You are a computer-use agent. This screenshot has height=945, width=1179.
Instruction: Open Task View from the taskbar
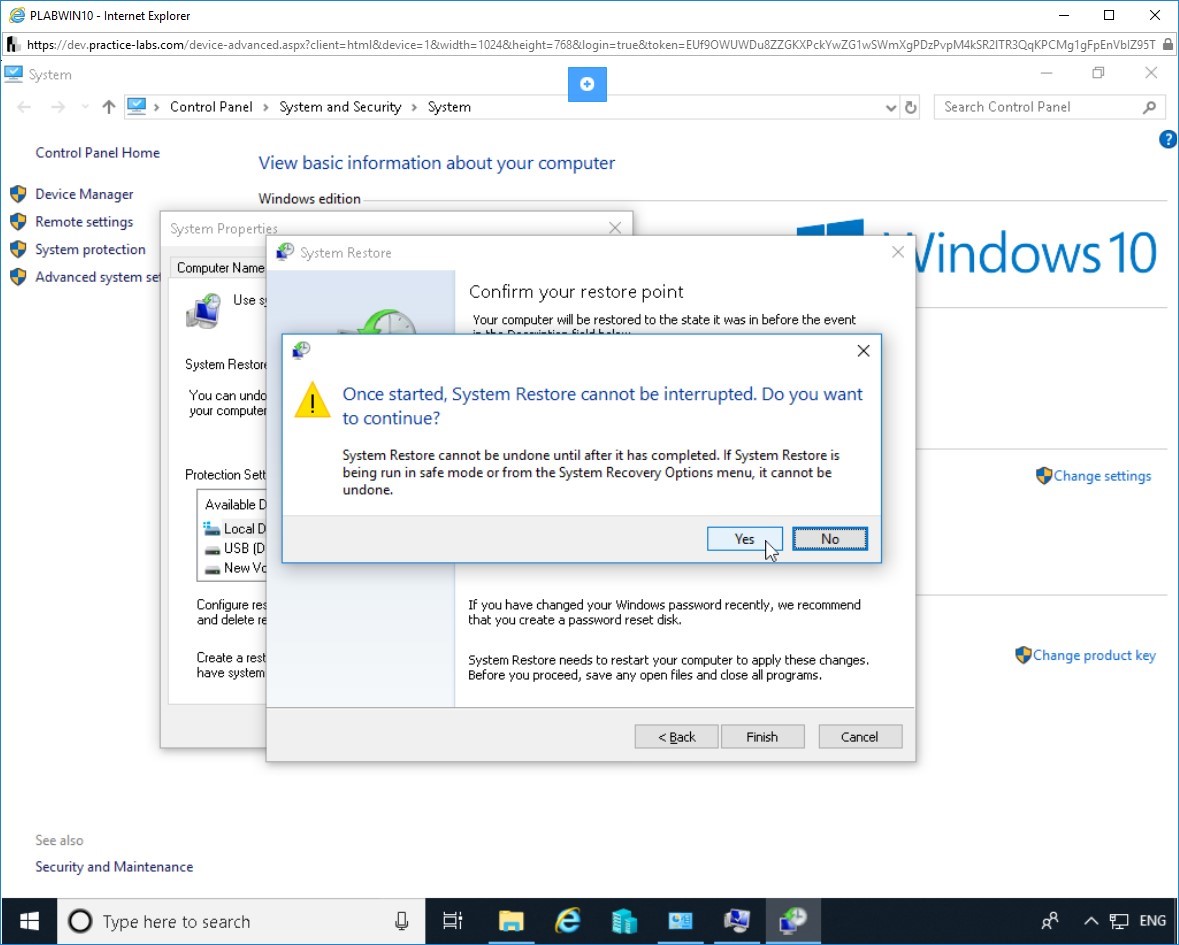453,921
